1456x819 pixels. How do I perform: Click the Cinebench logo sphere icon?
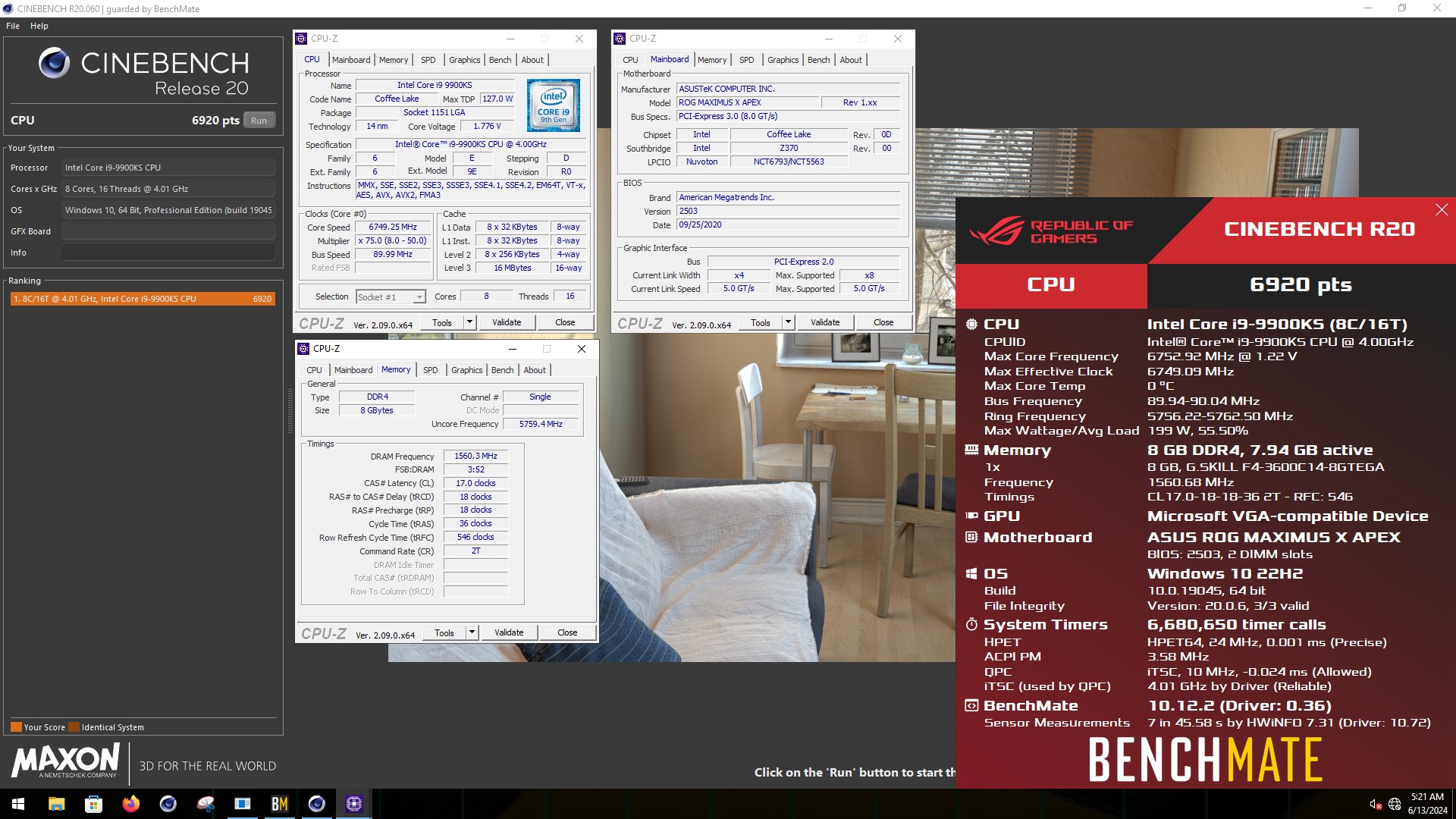tap(55, 63)
